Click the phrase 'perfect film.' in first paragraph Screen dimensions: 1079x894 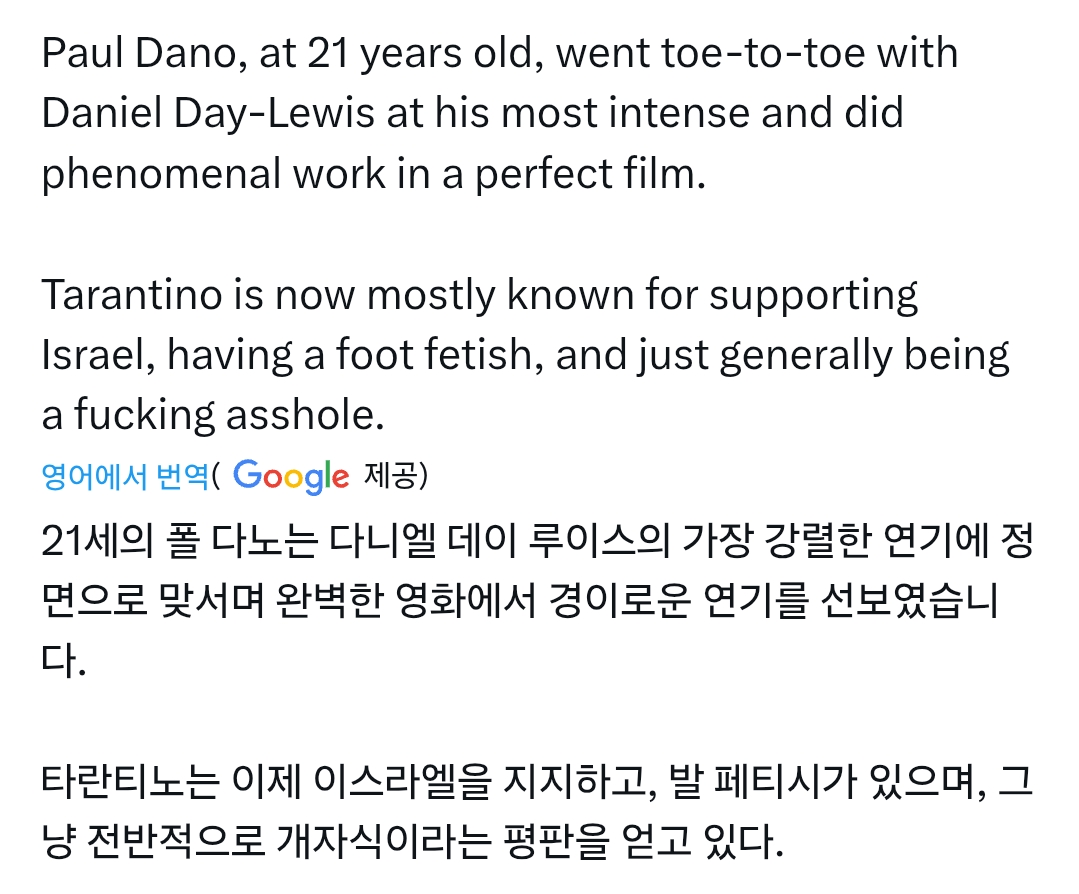(590, 174)
